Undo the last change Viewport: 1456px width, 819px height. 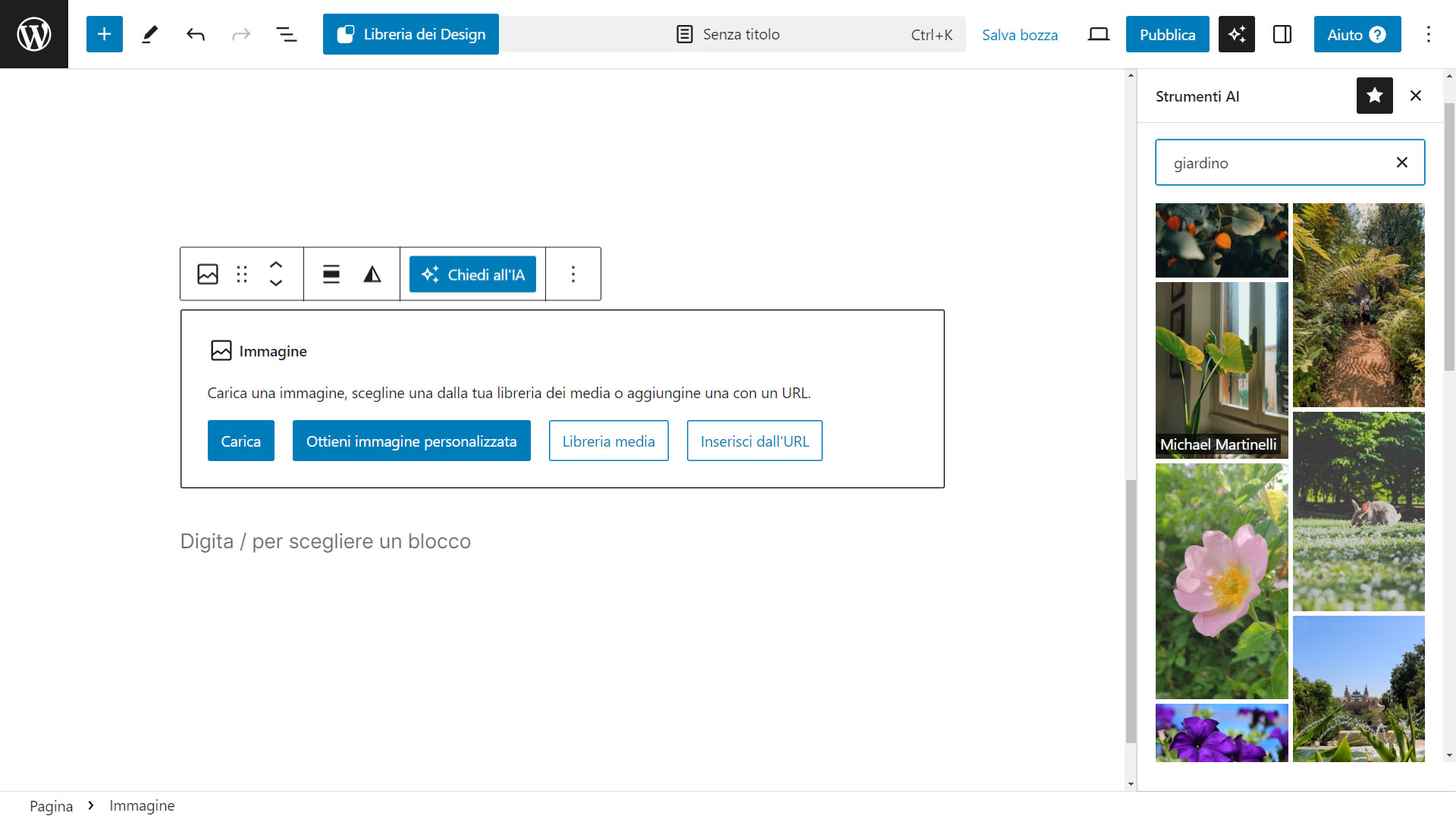coord(196,34)
